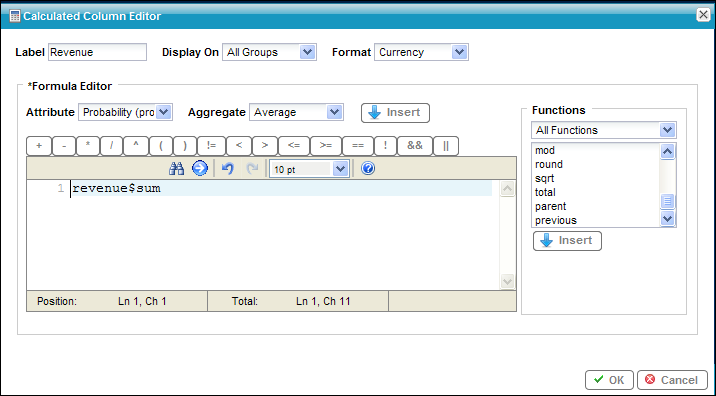The width and height of the screenshot is (716, 396).
Task: Click the blue go-to arrow icon
Action: [200, 169]
